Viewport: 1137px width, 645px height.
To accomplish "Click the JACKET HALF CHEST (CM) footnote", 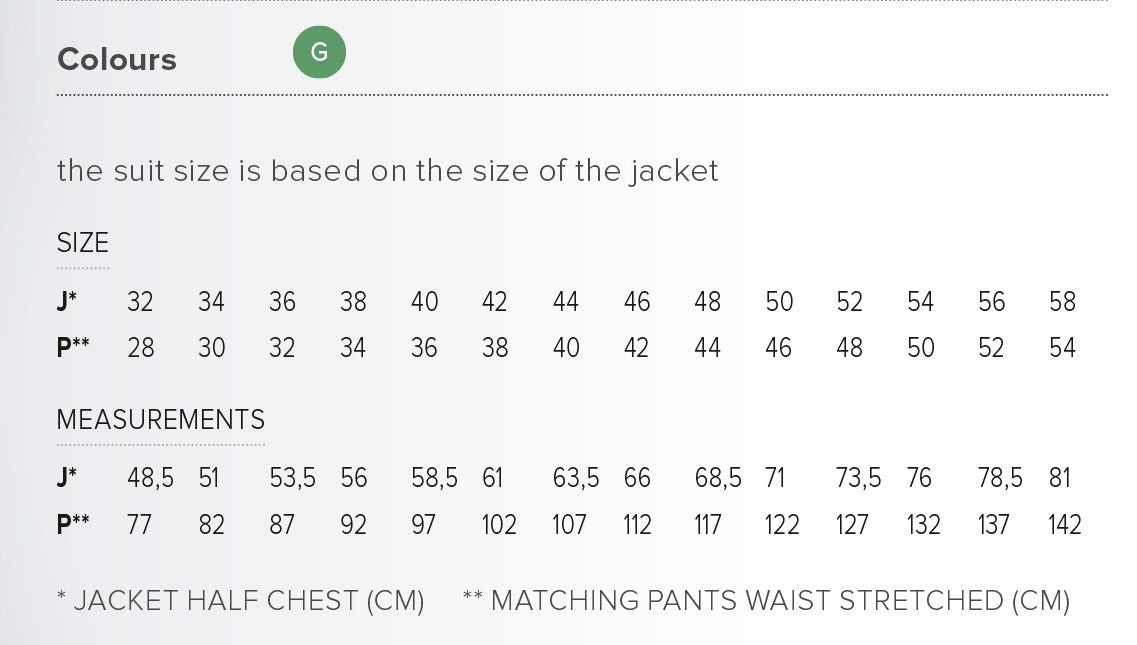I will pos(241,601).
